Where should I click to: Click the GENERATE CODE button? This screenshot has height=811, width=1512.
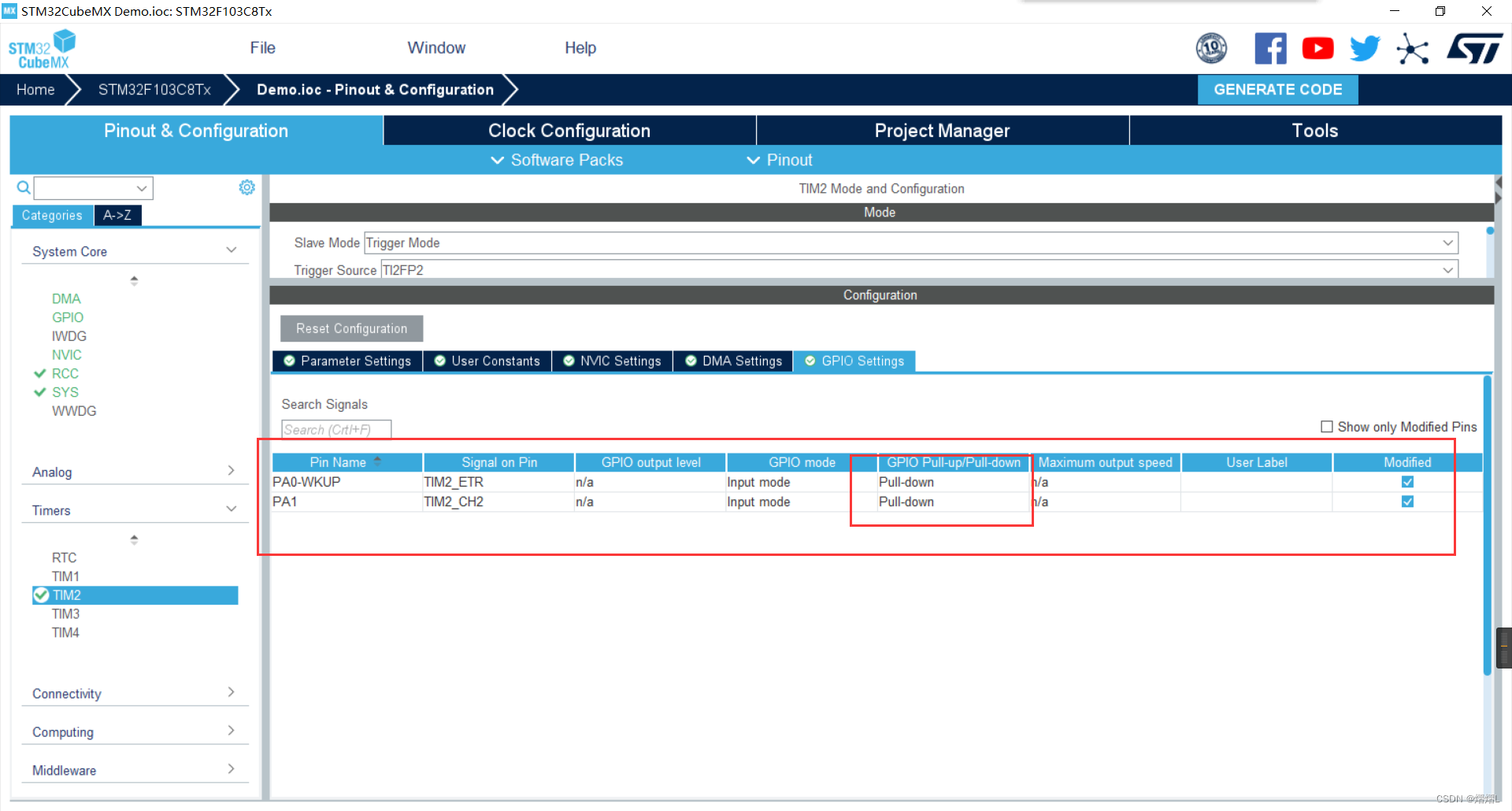click(1277, 90)
